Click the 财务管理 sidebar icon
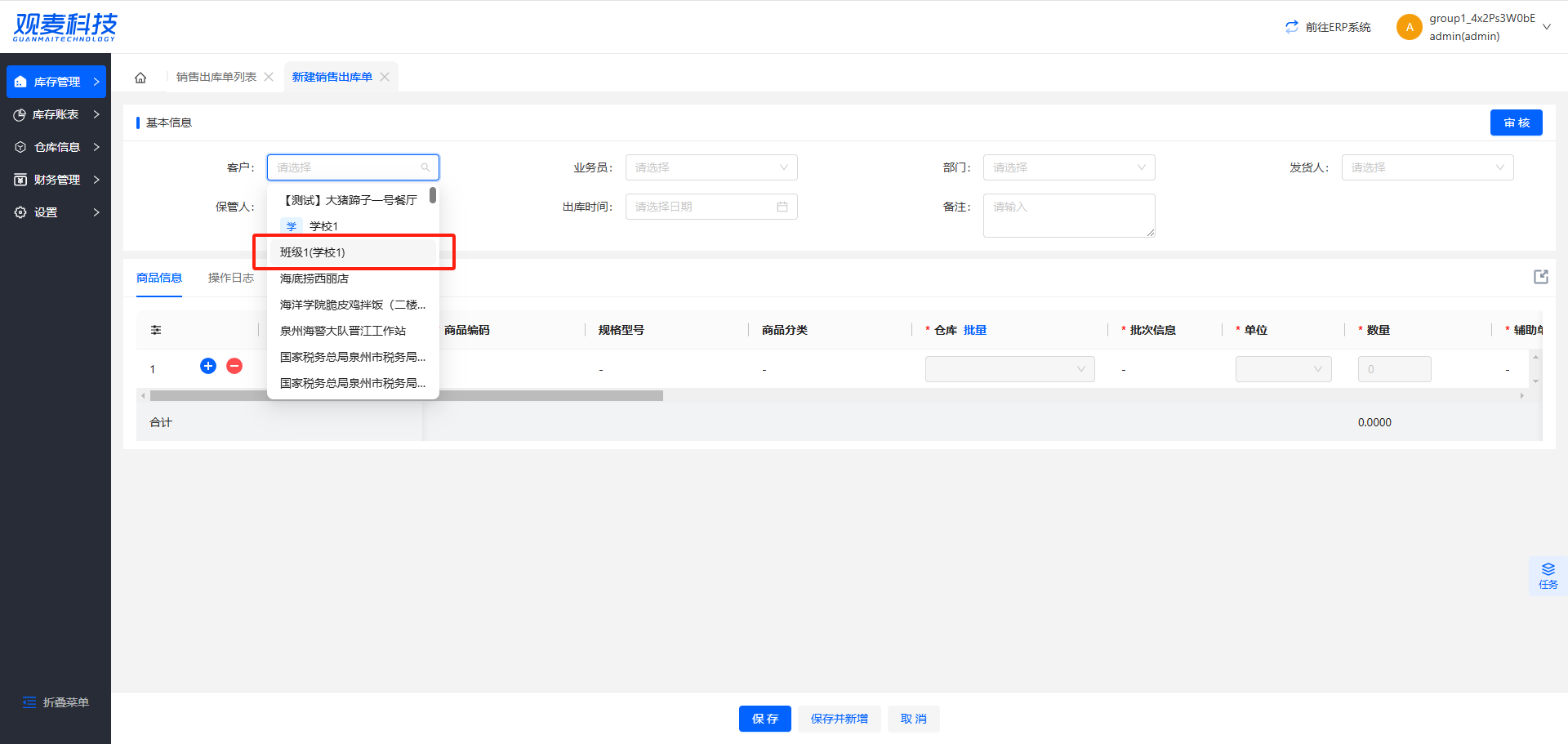 (20, 180)
